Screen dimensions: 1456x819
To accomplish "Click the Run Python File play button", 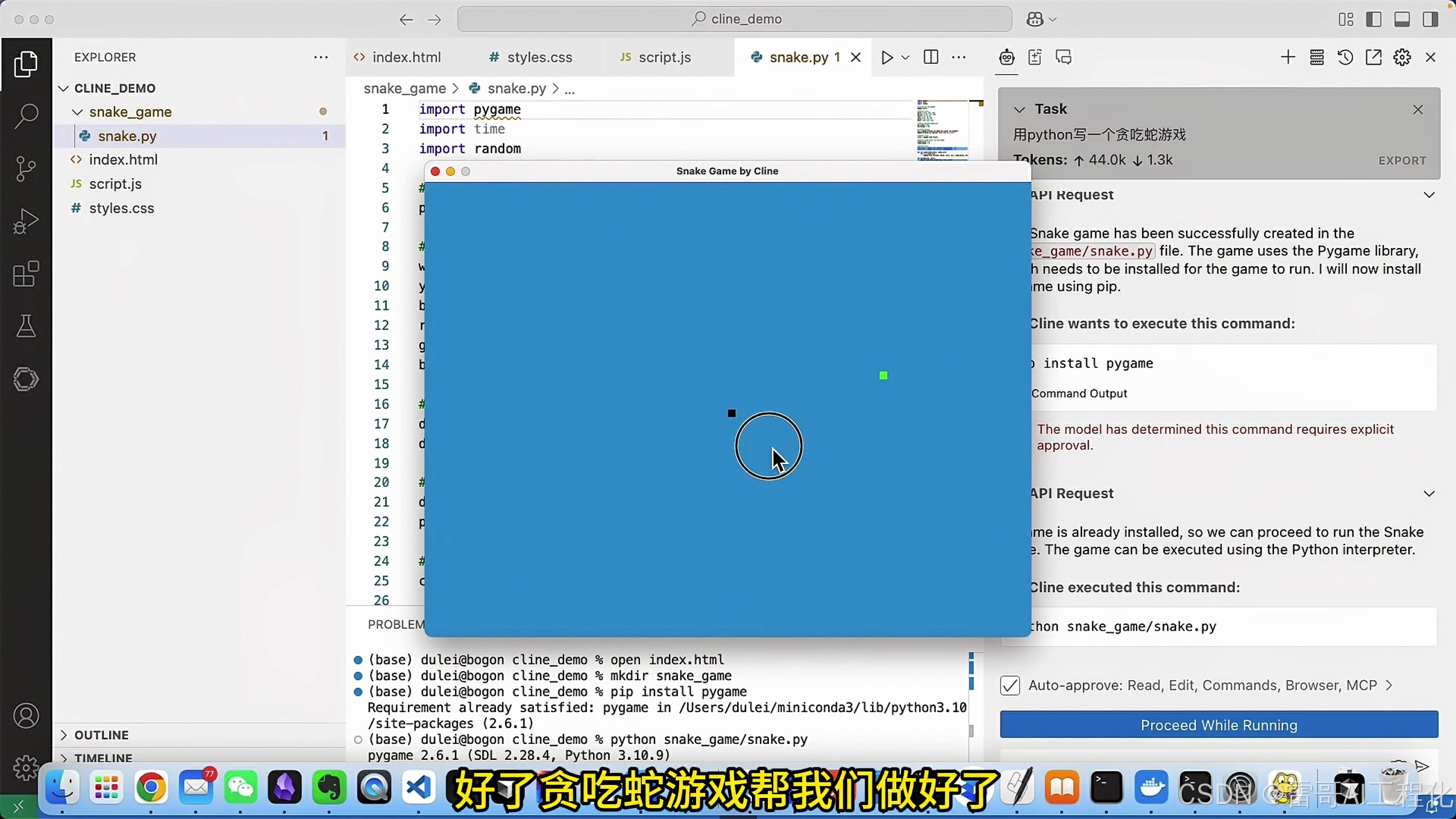I will 887,57.
